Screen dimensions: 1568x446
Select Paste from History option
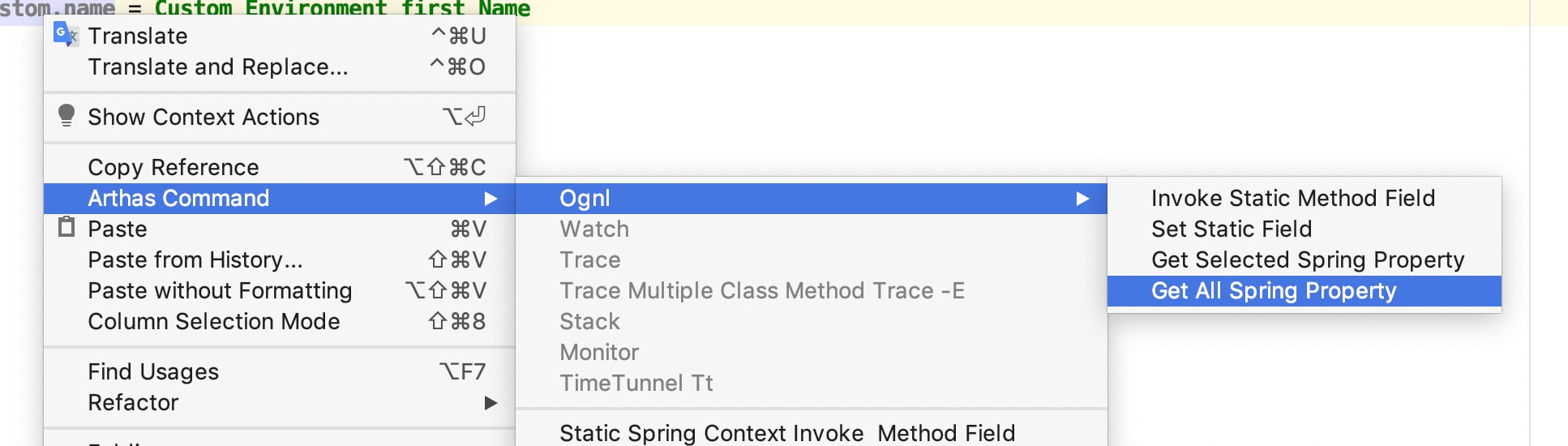(x=195, y=260)
